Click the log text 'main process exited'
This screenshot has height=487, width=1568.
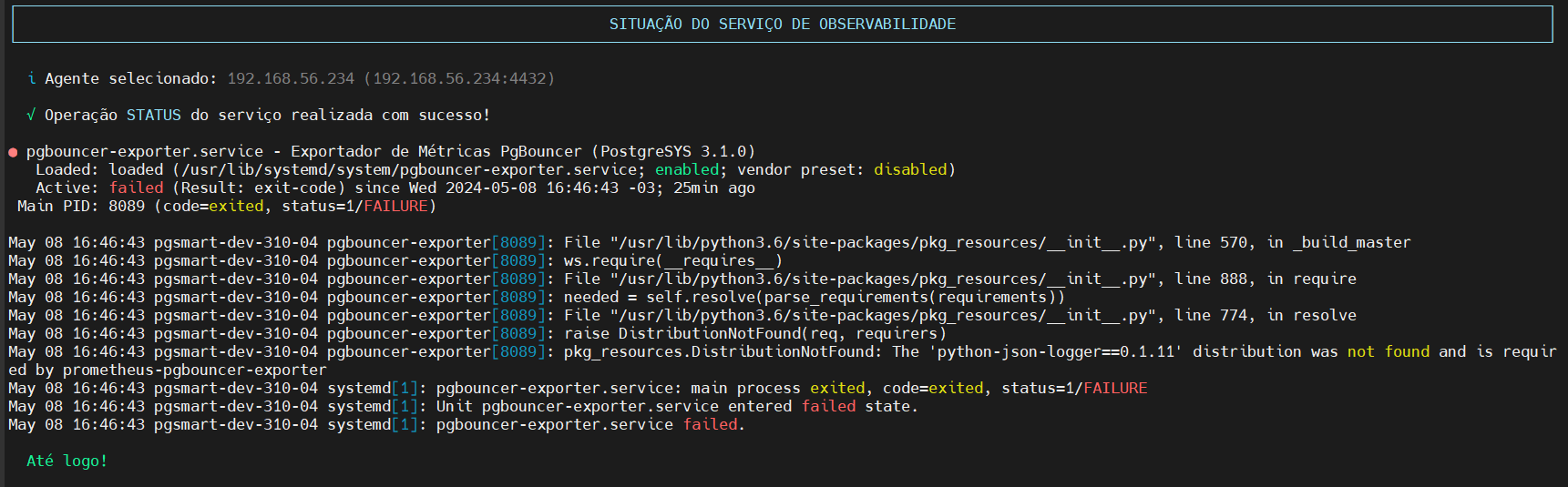[778, 388]
